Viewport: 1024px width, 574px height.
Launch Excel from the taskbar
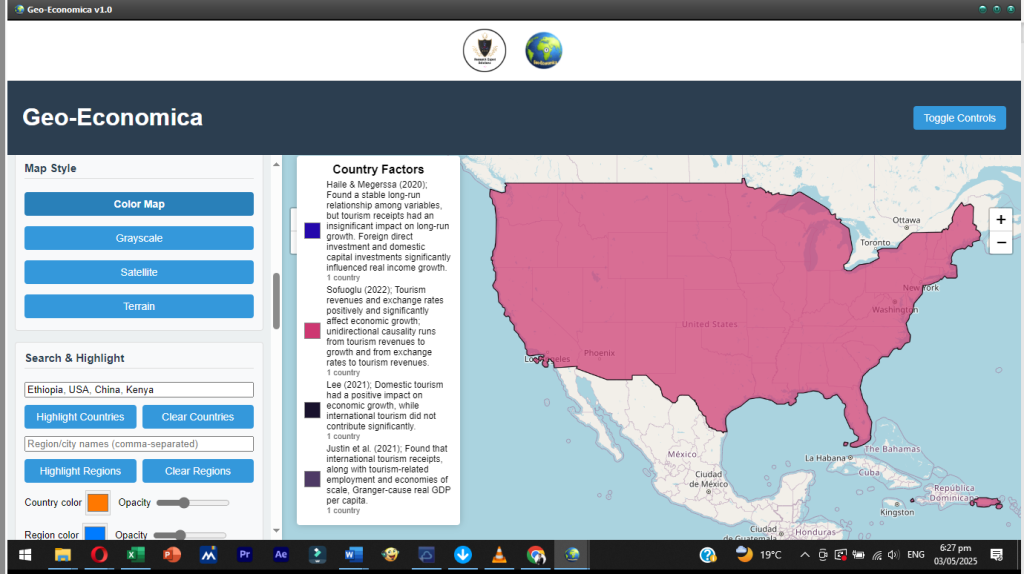click(x=136, y=554)
